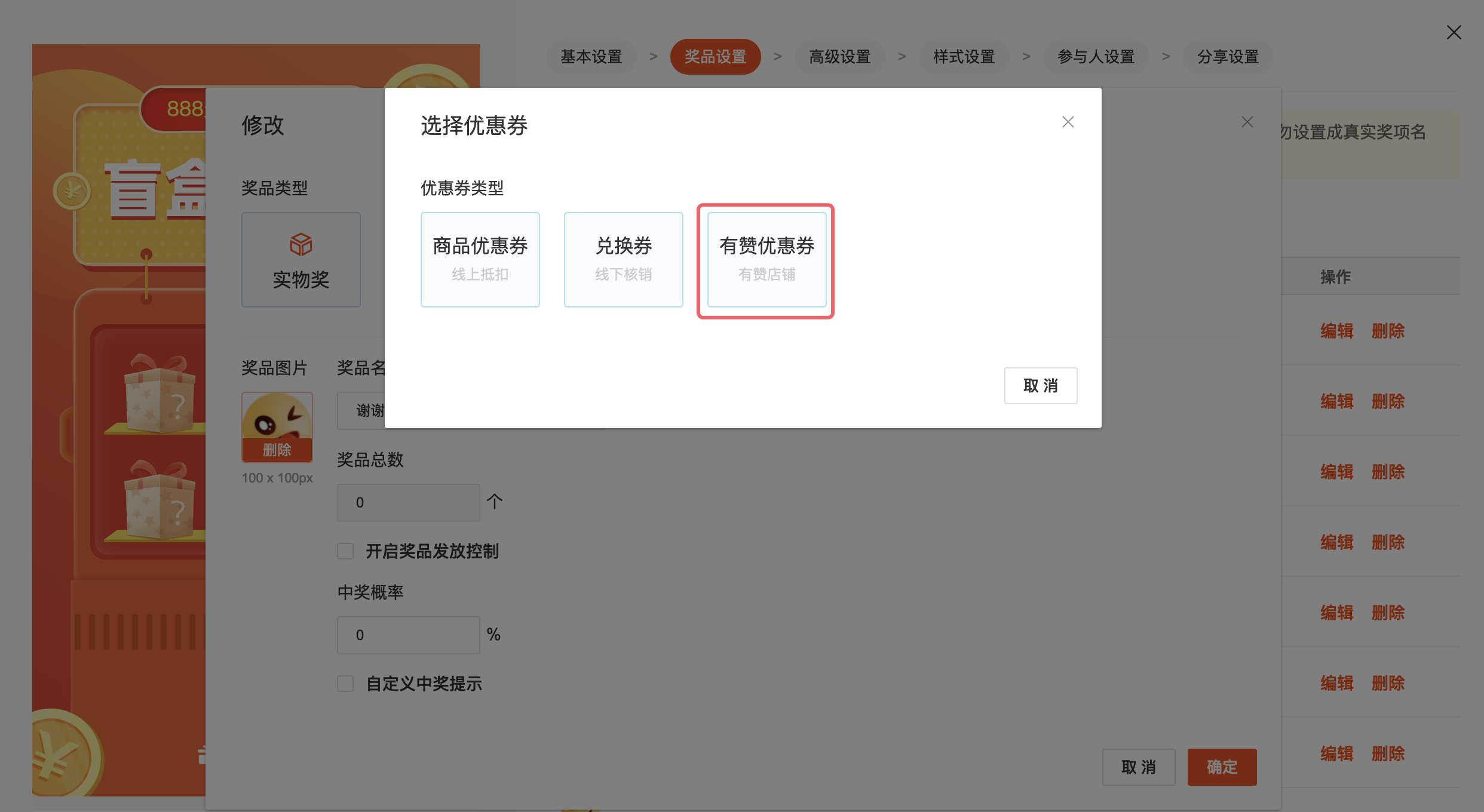Screen dimensions: 1484x812
Task: Choose the 兑换券 offline redemption option
Action: [x=623, y=260]
